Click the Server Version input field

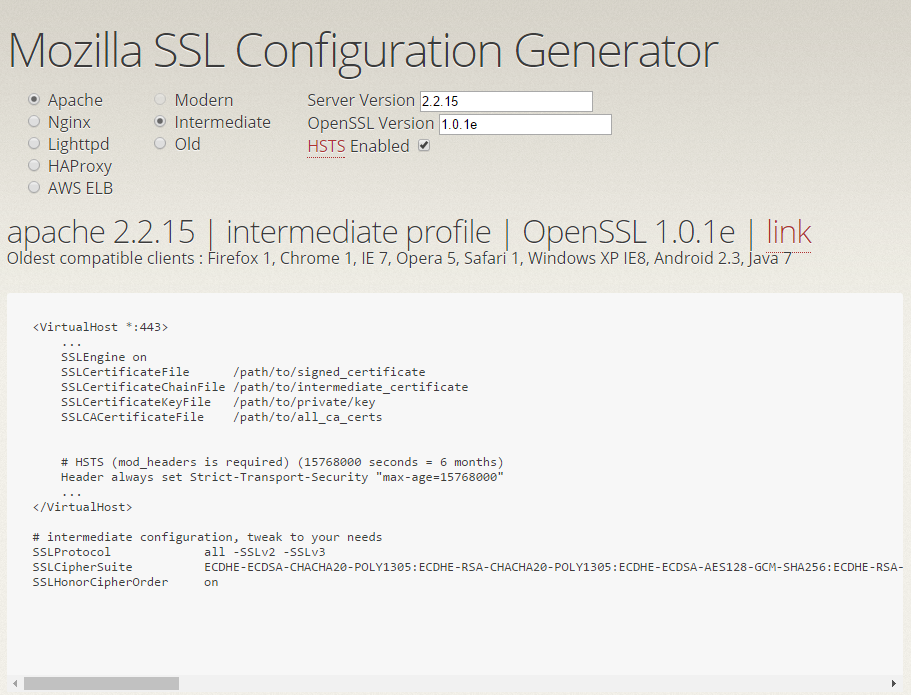click(x=506, y=101)
